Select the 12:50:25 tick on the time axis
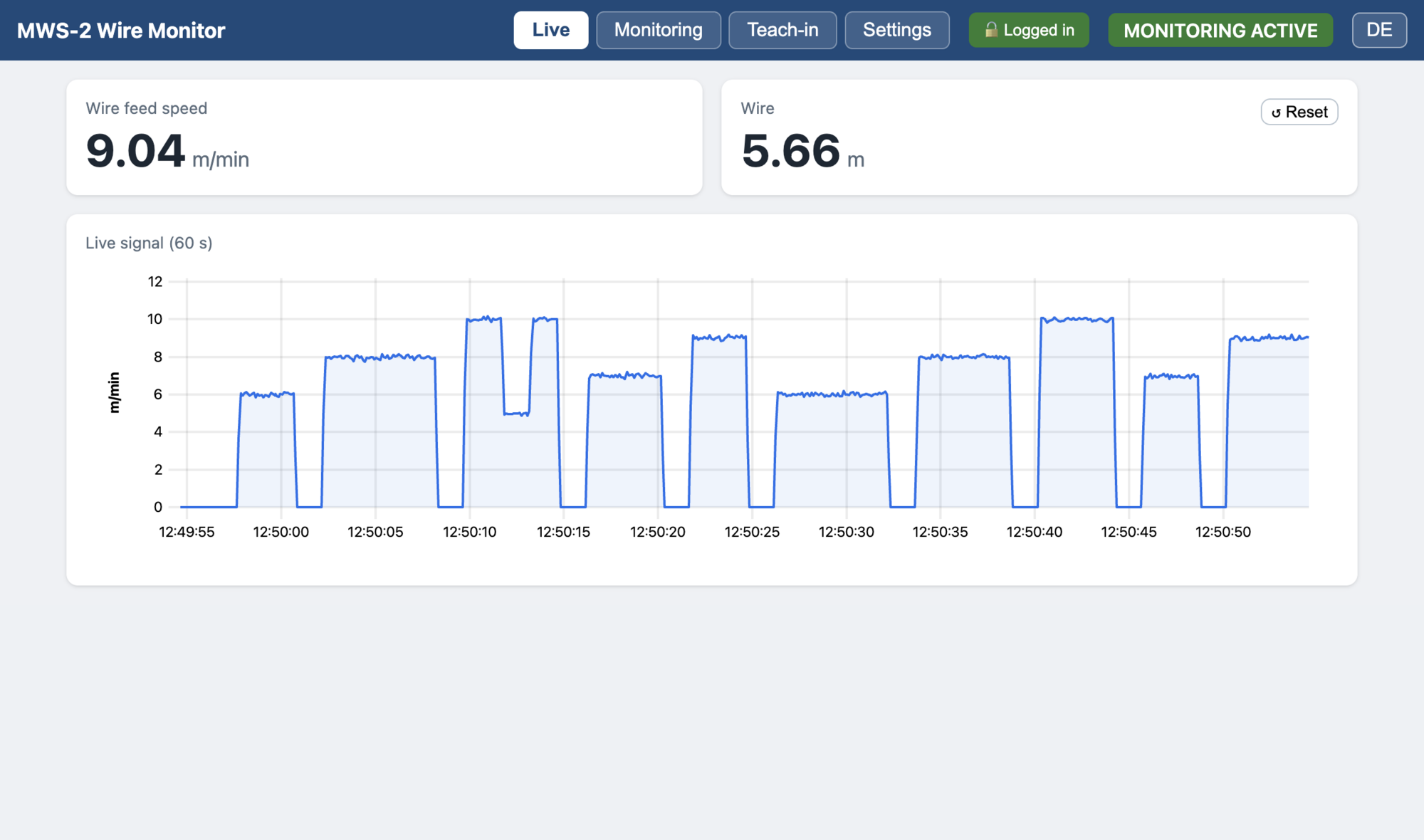 [752, 532]
